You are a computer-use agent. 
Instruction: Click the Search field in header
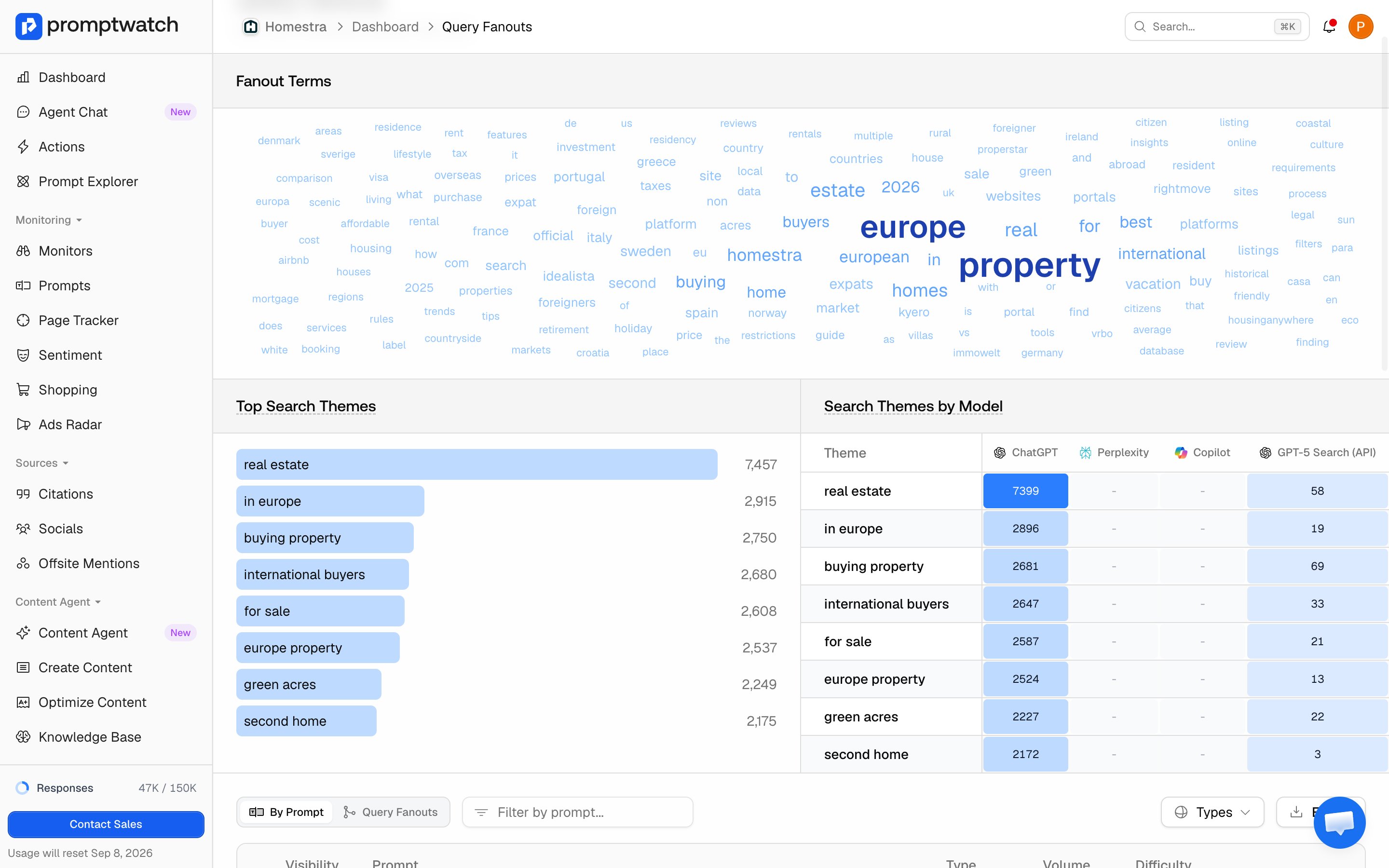[x=1217, y=27]
